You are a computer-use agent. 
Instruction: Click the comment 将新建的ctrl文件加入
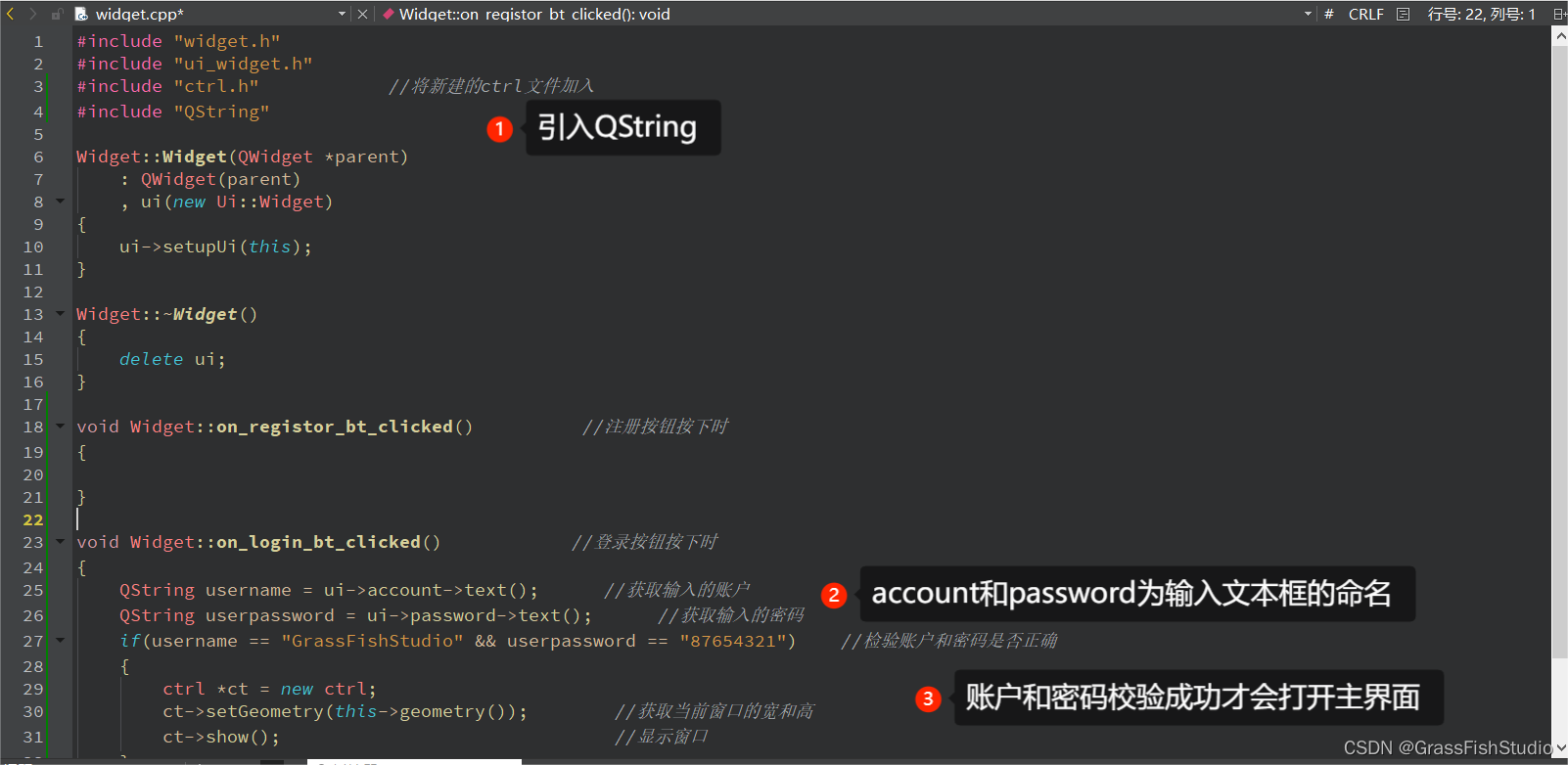491,86
